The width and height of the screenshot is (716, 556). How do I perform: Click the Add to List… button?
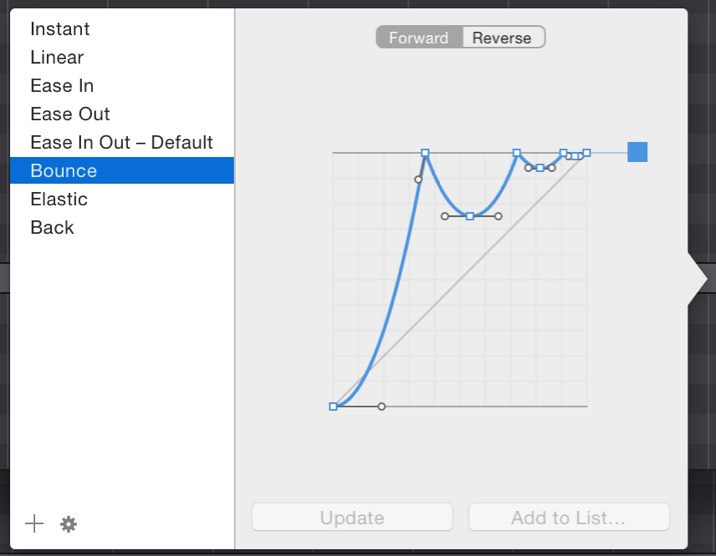568,518
